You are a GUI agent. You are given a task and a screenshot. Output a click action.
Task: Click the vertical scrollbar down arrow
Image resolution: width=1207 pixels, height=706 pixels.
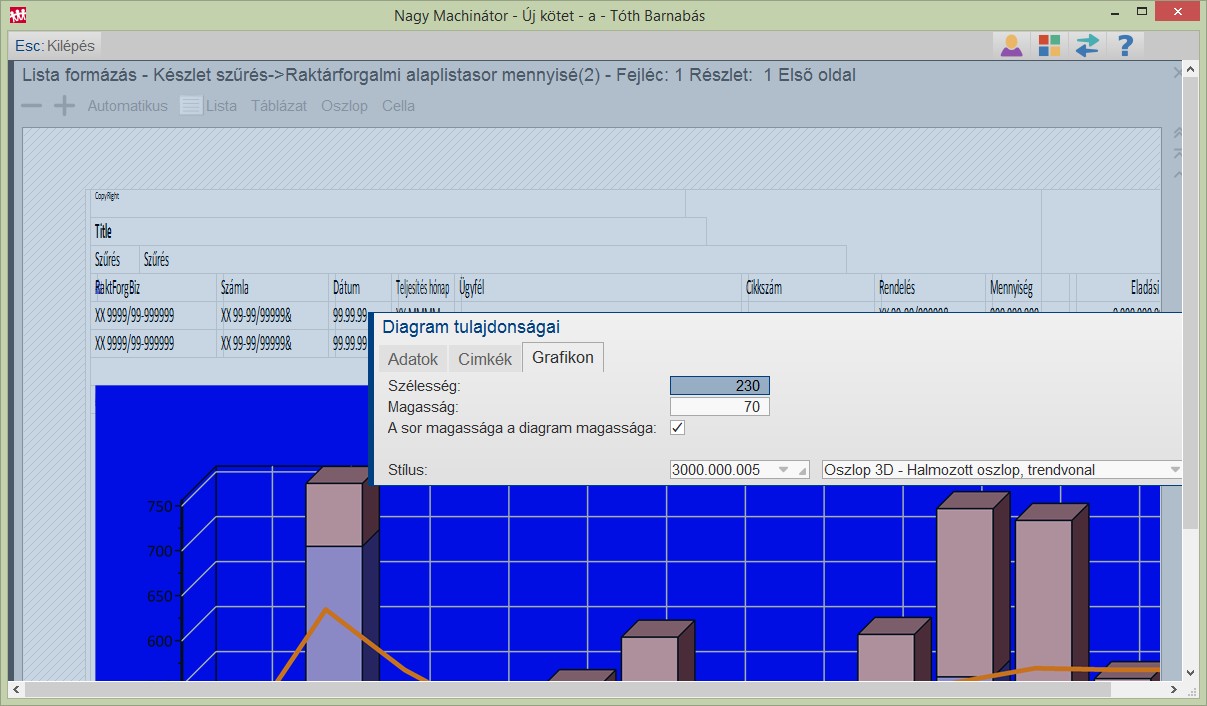click(x=1190, y=672)
